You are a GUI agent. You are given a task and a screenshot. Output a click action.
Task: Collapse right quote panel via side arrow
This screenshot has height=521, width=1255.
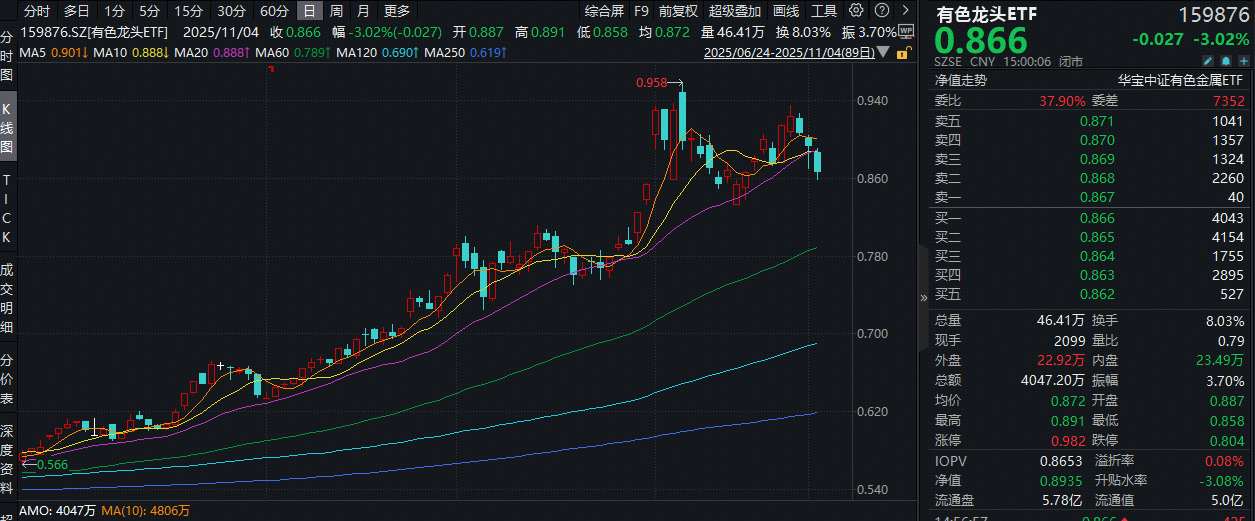point(923,297)
